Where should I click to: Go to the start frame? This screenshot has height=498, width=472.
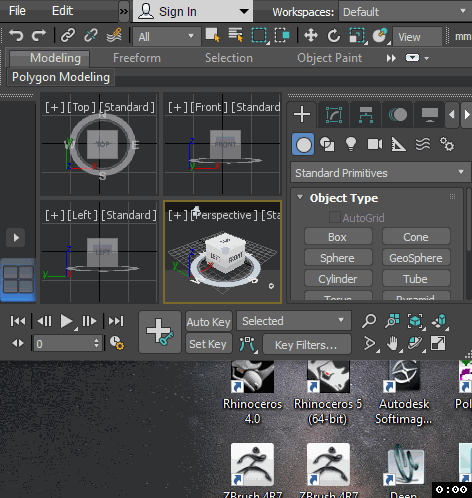point(18,321)
